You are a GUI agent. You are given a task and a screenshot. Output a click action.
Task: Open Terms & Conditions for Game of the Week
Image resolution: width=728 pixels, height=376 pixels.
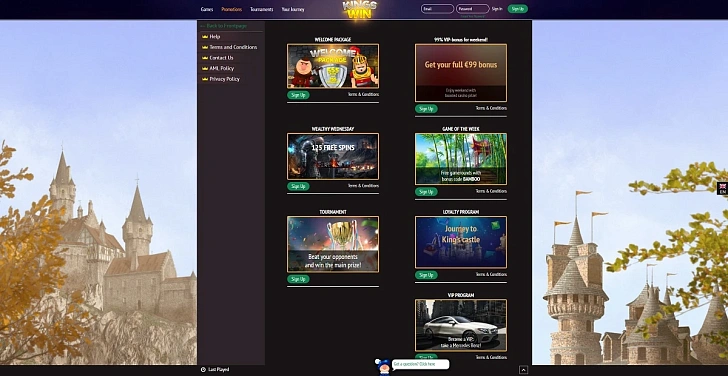pyautogui.click(x=491, y=191)
